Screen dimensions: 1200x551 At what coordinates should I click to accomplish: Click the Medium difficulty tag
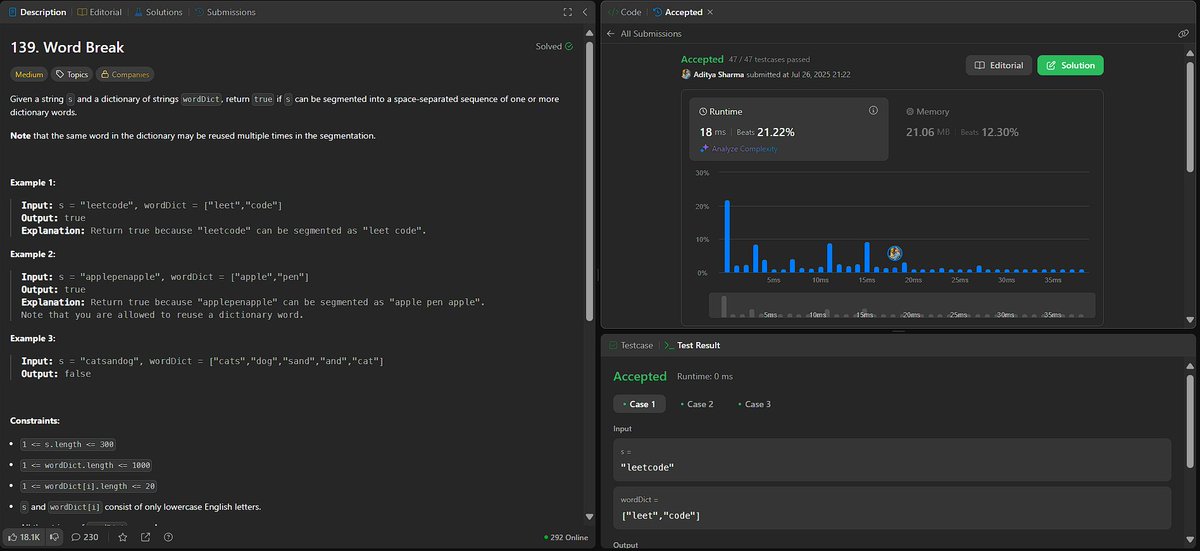point(28,74)
